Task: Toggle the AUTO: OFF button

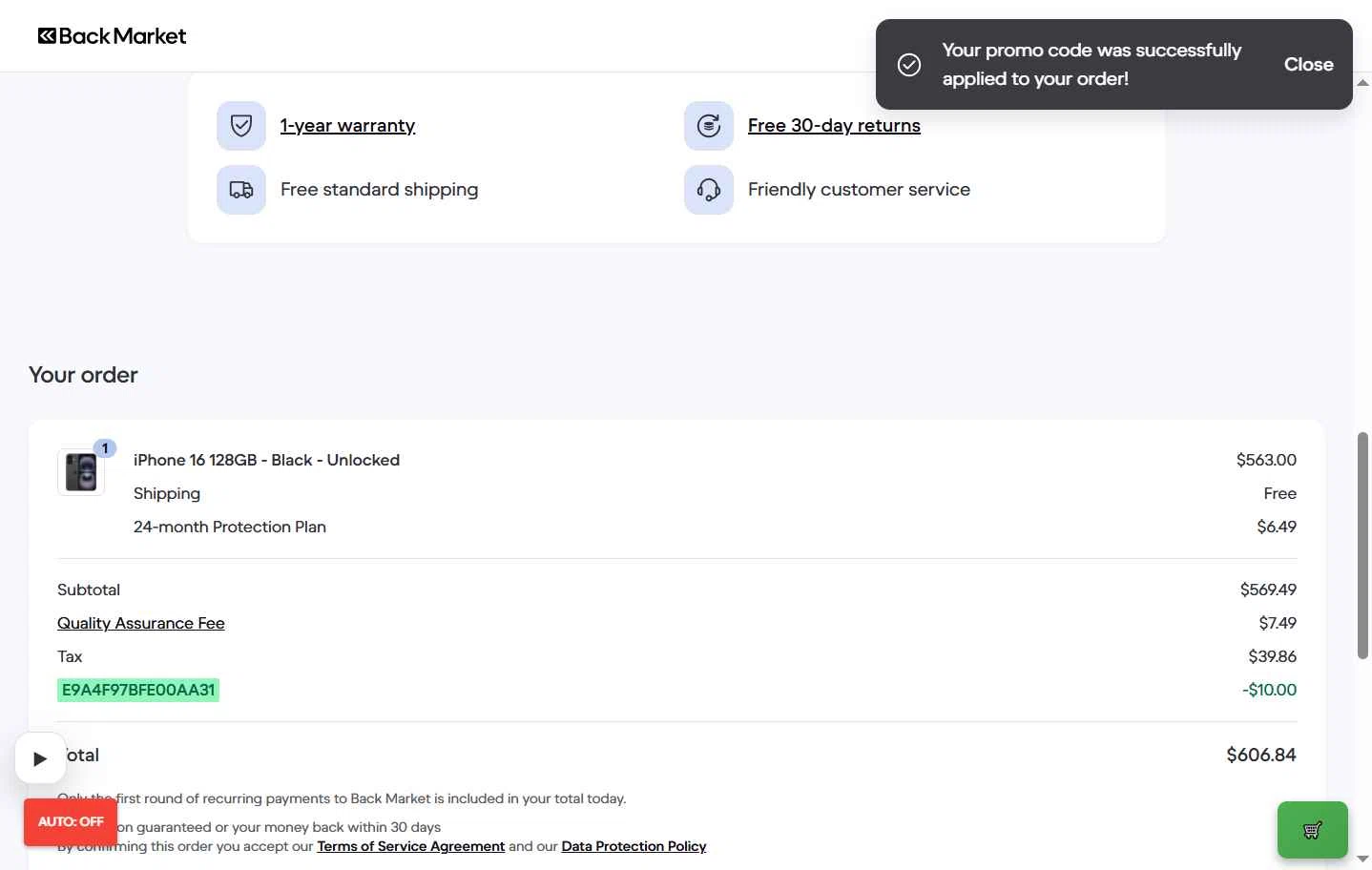Action: coord(71,821)
